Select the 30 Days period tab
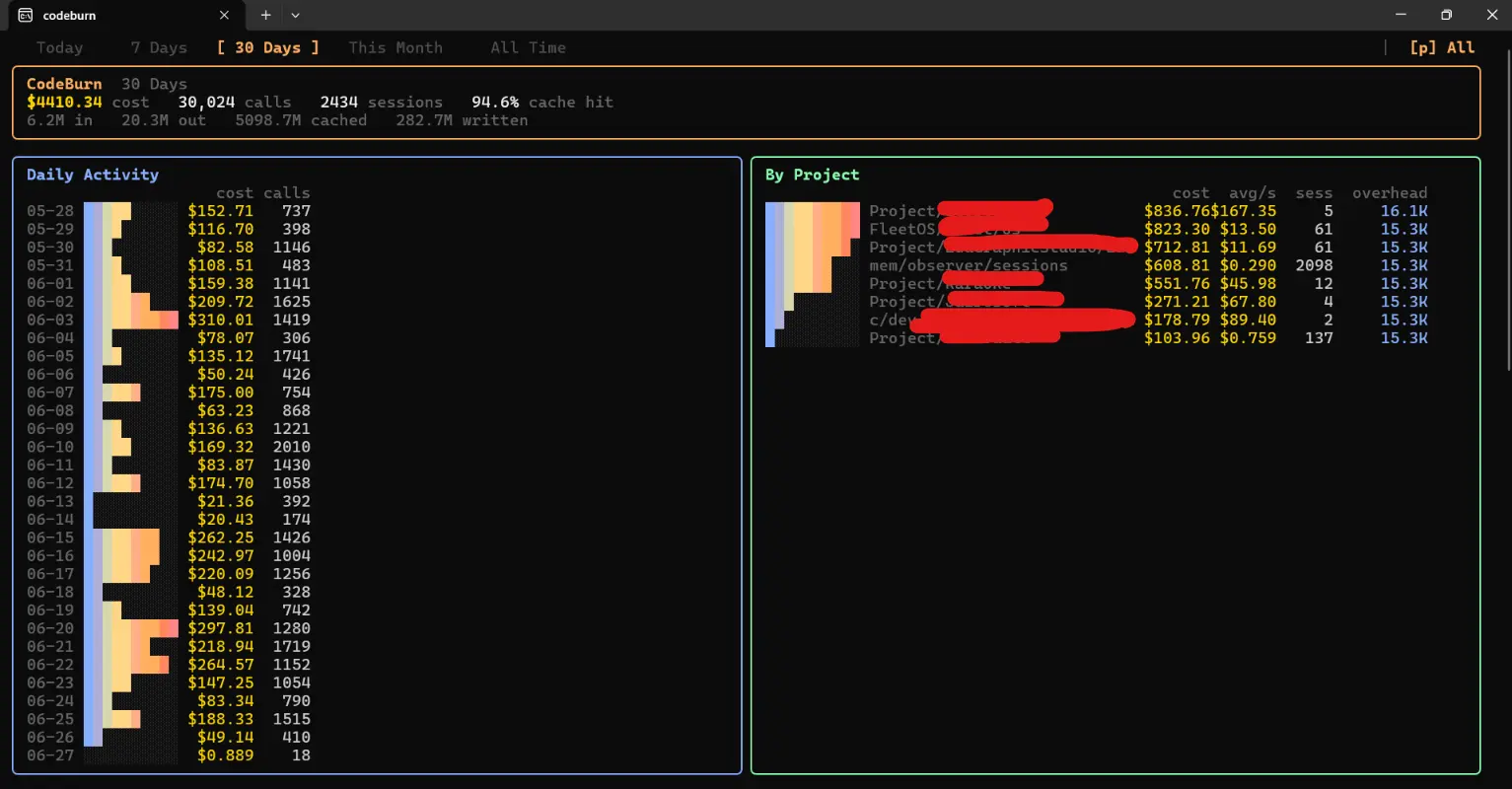1512x789 pixels. [267, 47]
